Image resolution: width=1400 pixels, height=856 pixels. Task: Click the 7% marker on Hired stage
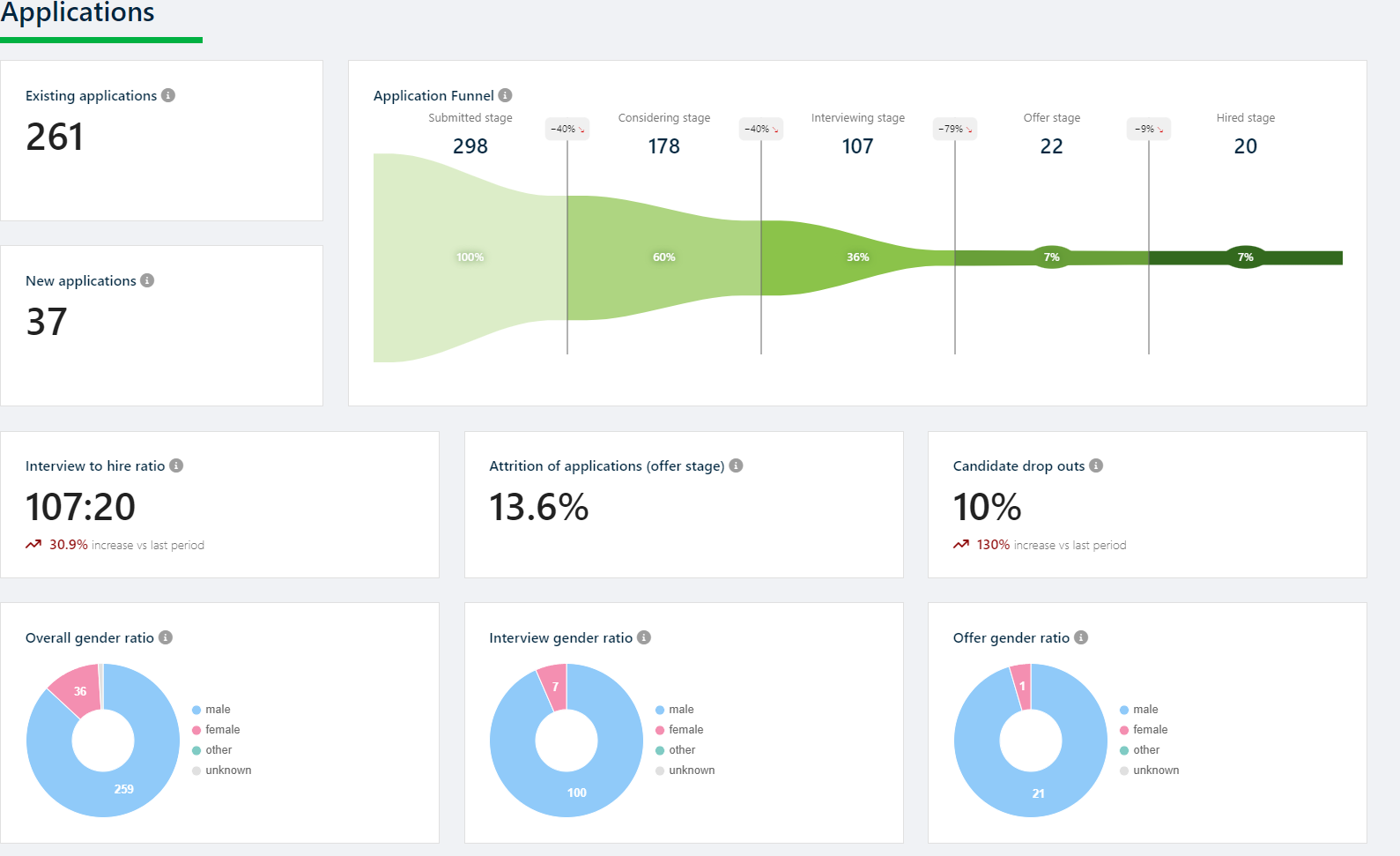(1245, 257)
